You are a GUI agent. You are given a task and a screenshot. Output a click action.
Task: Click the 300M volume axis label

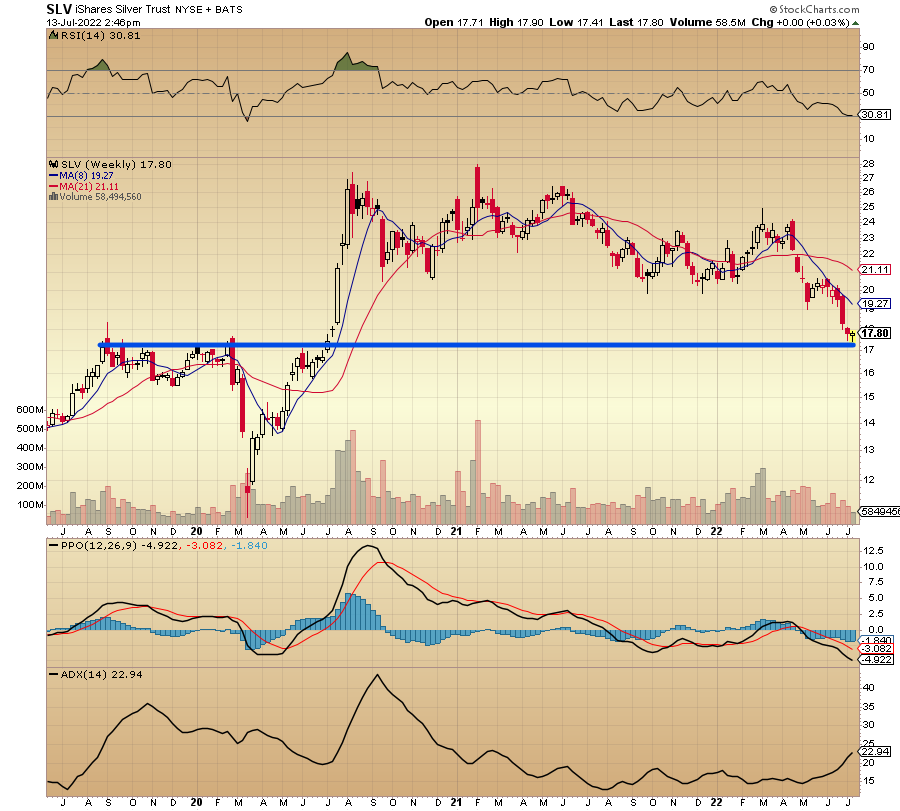tap(30, 467)
